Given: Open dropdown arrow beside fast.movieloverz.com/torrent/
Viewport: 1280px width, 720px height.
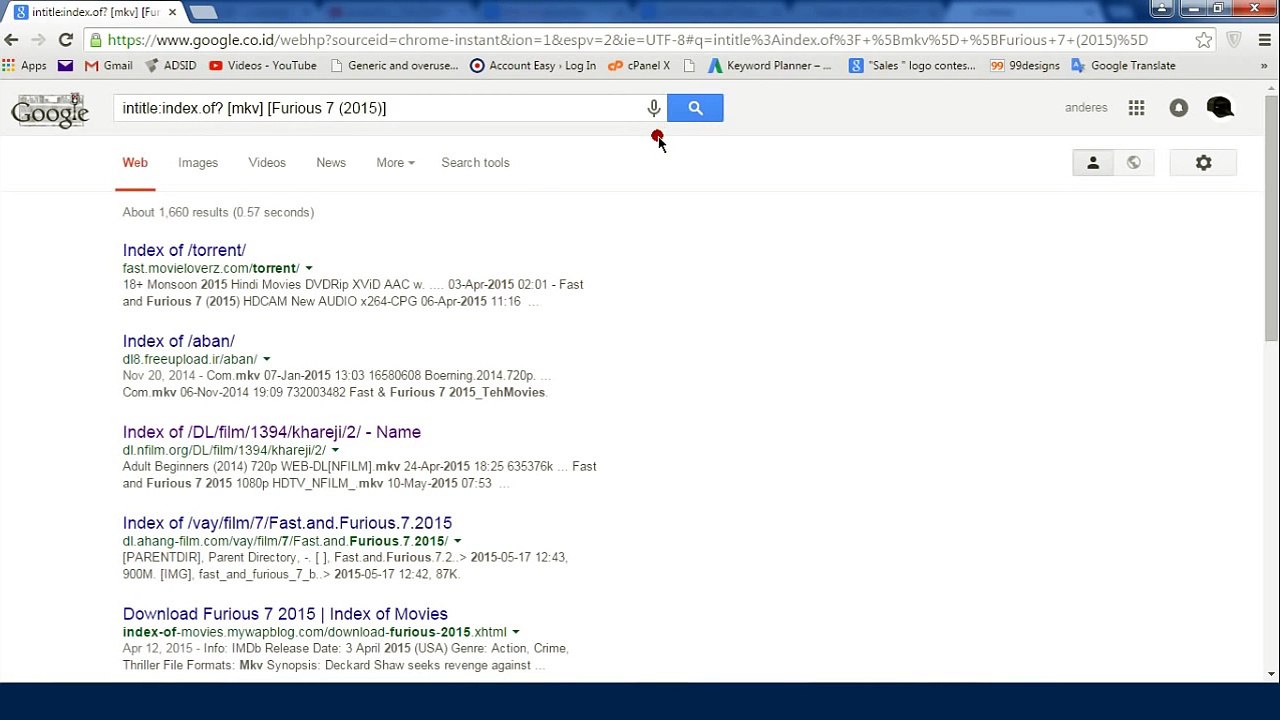Looking at the screenshot, I should tap(308, 268).
